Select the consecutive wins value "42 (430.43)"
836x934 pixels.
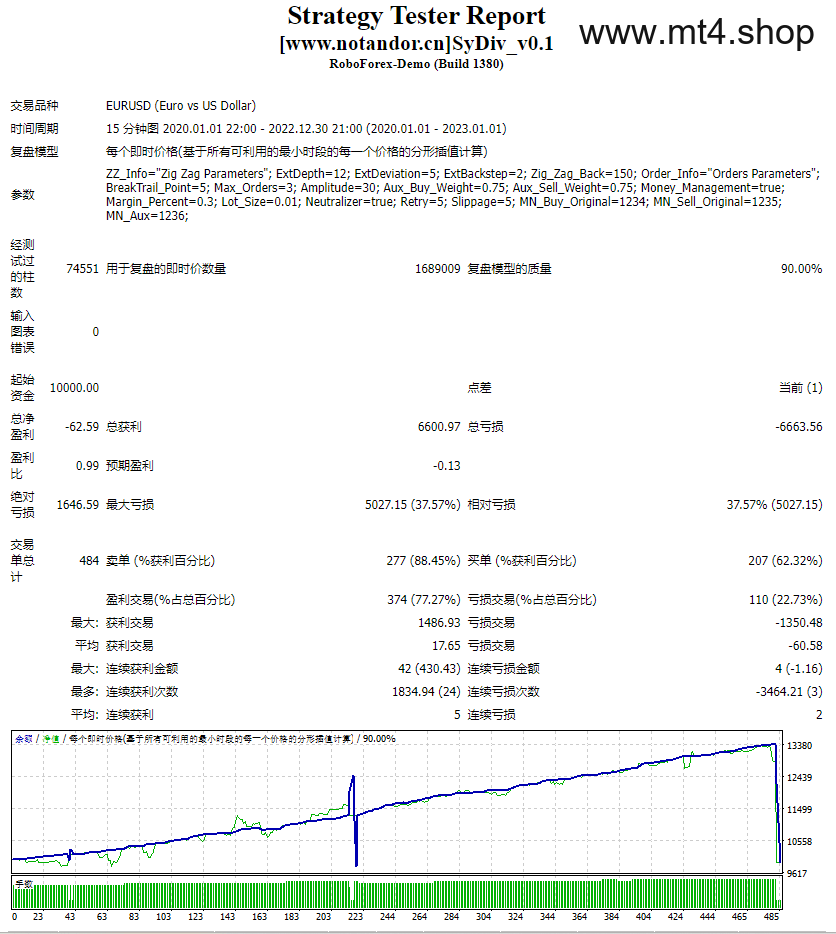pos(430,668)
